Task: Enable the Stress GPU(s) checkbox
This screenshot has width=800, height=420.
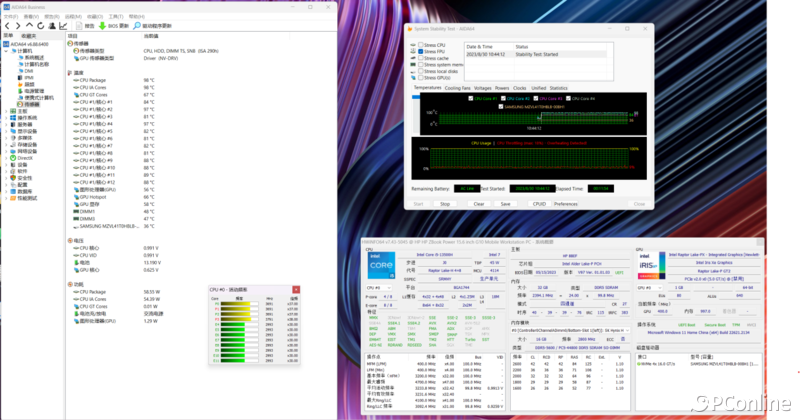Action: tap(421, 78)
